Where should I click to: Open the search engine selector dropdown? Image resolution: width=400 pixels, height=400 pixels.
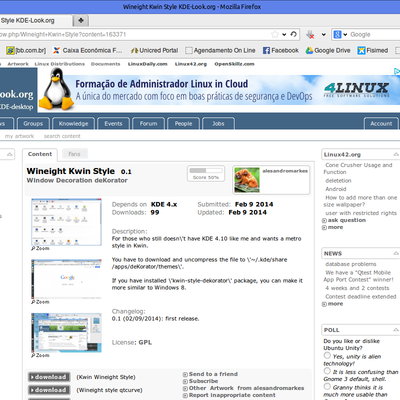point(345,34)
